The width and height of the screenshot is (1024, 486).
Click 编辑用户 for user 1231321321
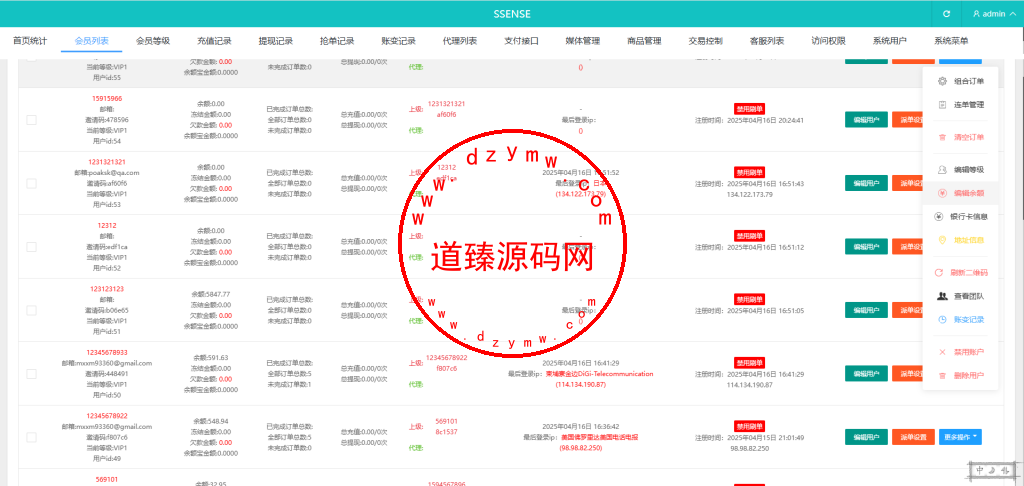pyautogui.click(x=866, y=184)
